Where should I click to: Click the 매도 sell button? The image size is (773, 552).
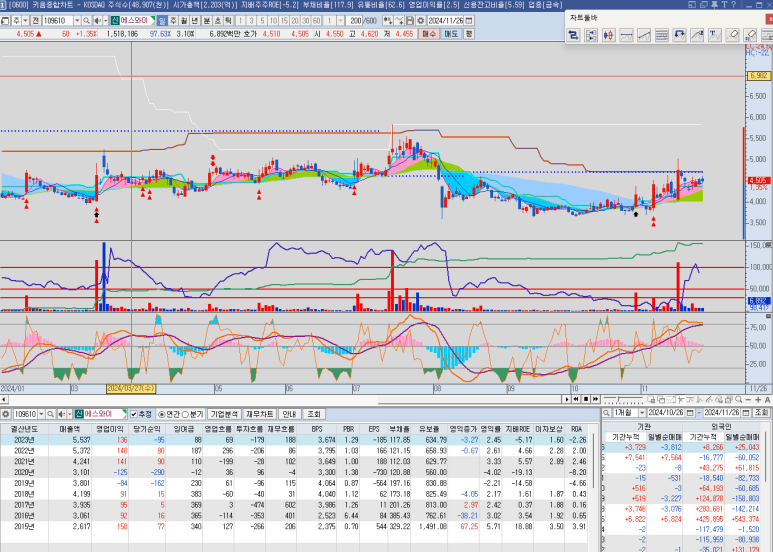451,34
